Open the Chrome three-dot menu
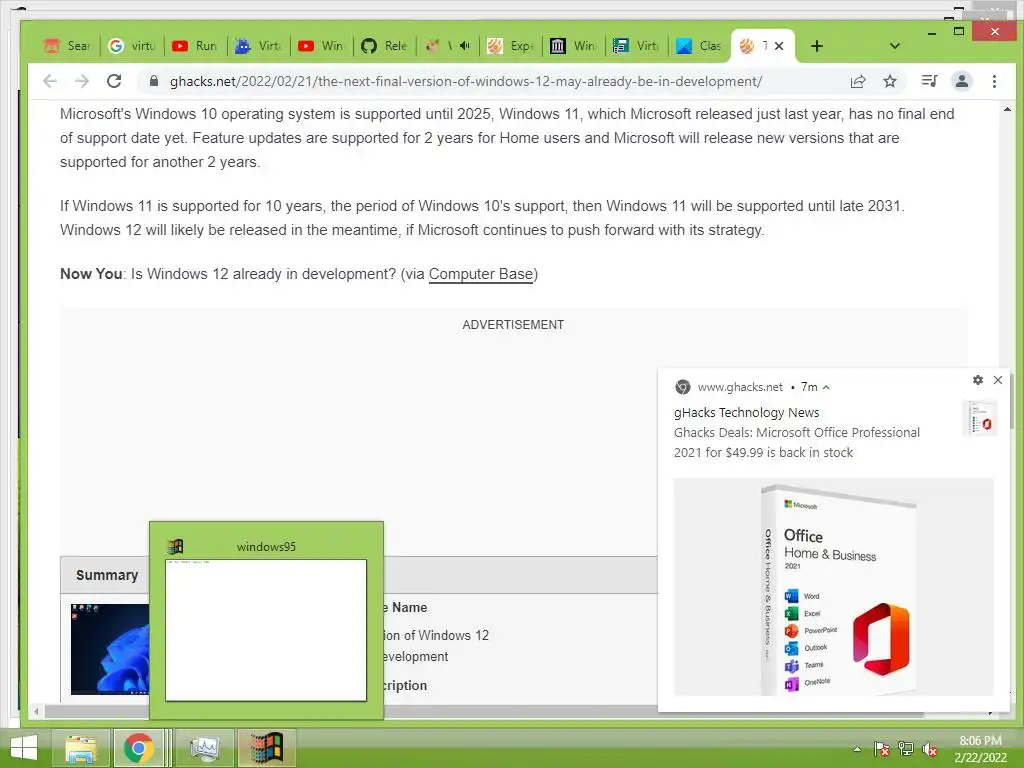 [994, 81]
